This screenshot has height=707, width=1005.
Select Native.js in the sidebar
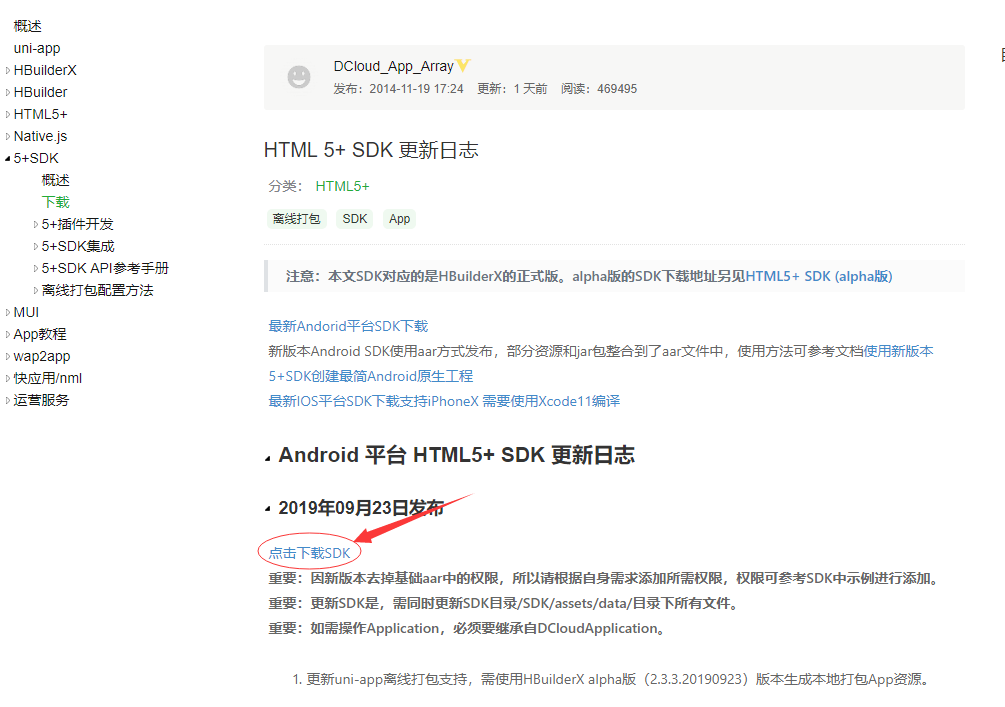pyautogui.click(x=40, y=137)
